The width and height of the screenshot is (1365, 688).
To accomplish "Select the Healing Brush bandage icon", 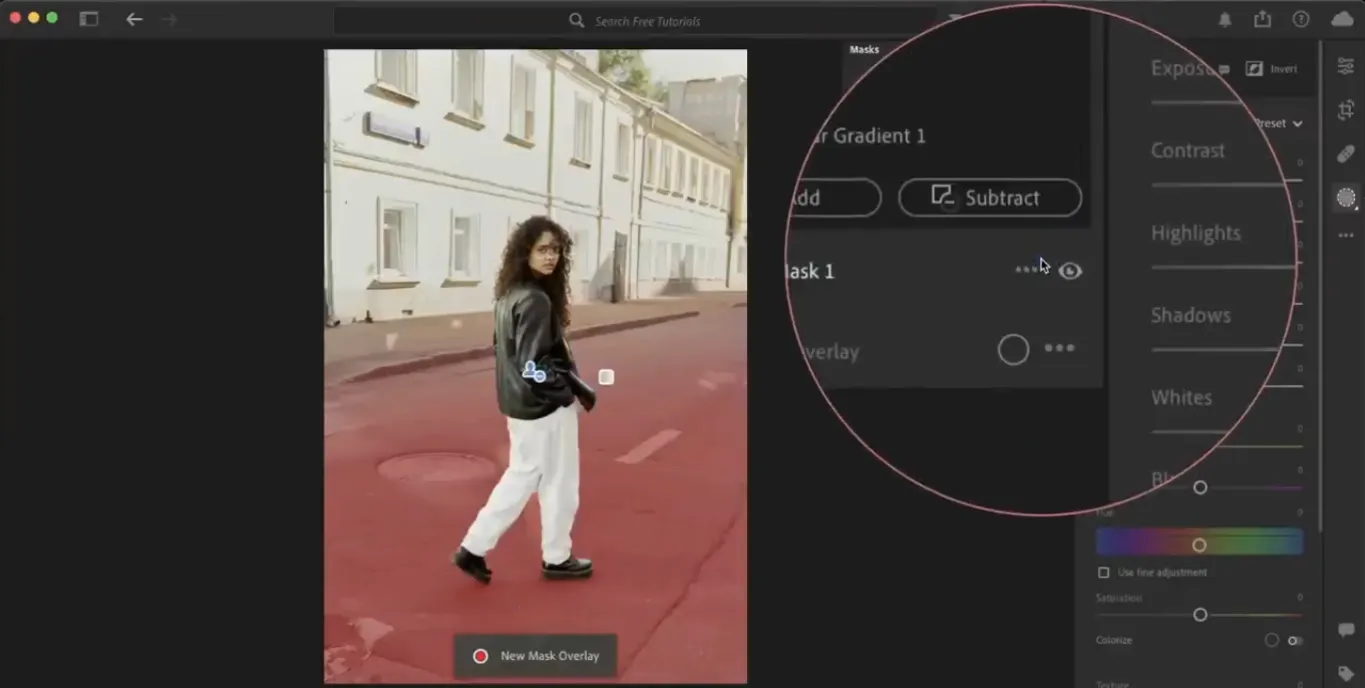I will click(1346, 154).
